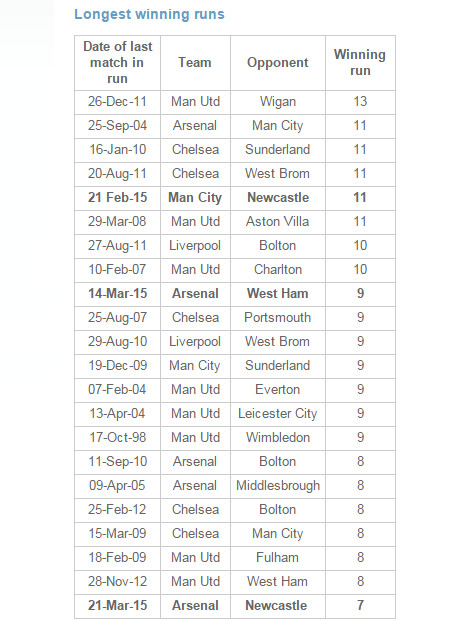Select the bold 21-Mar-15 date cell

(x=117, y=606)
